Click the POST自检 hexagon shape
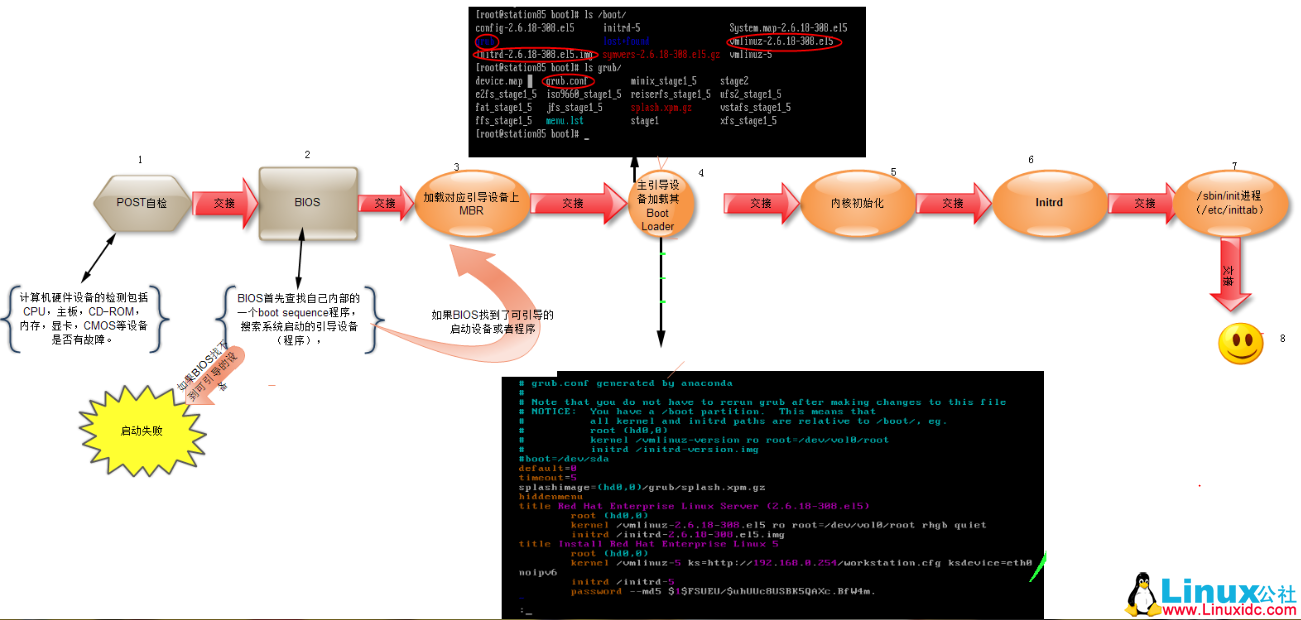 (x=142, y=202)
